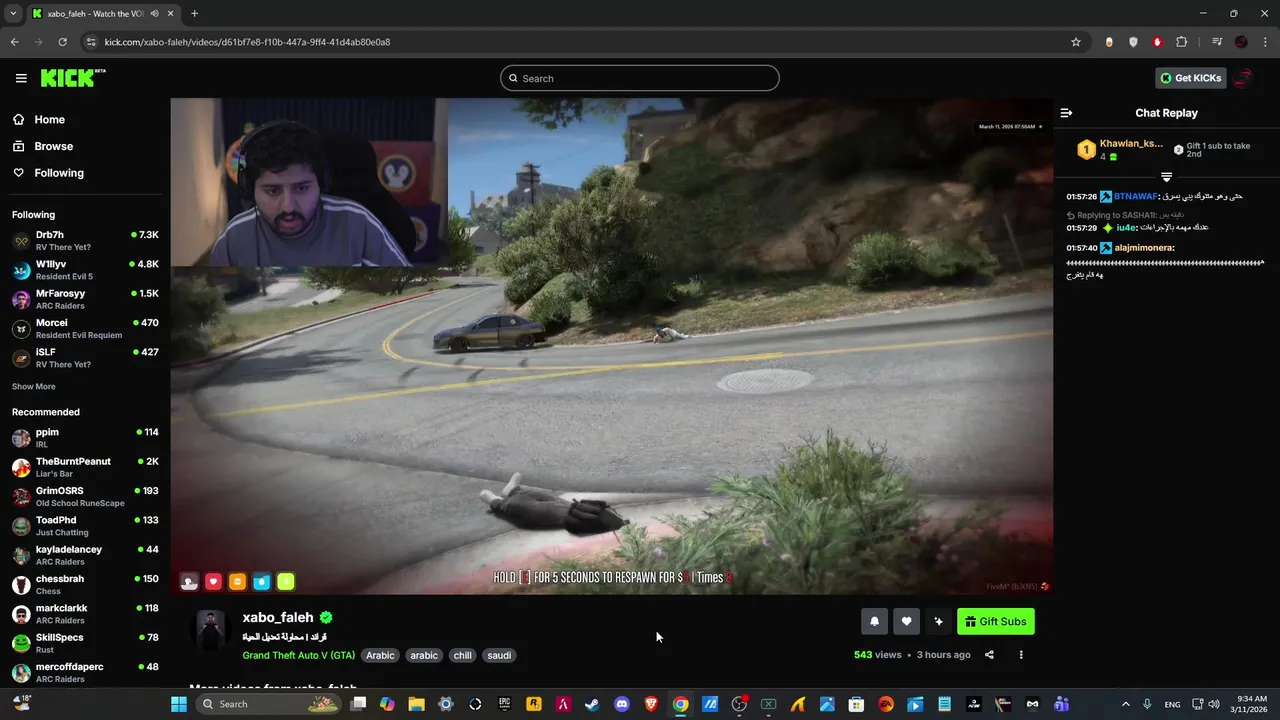Go to Home in the sidebar
The width and height of the screenshot is (1280, 720).
[x=49, y=120]
